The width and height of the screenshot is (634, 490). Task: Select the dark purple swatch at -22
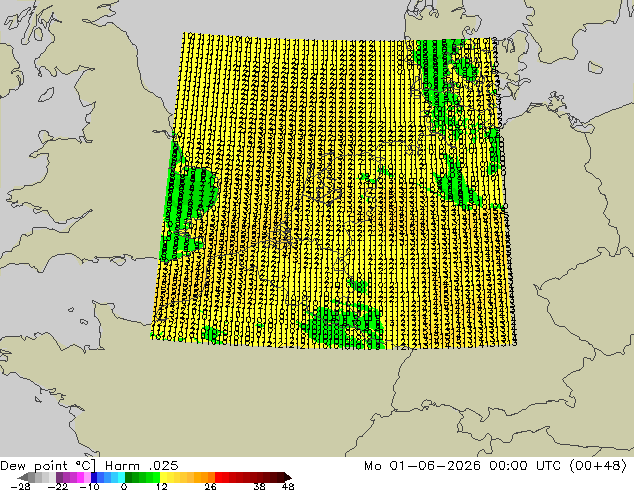tap(59, 477)
